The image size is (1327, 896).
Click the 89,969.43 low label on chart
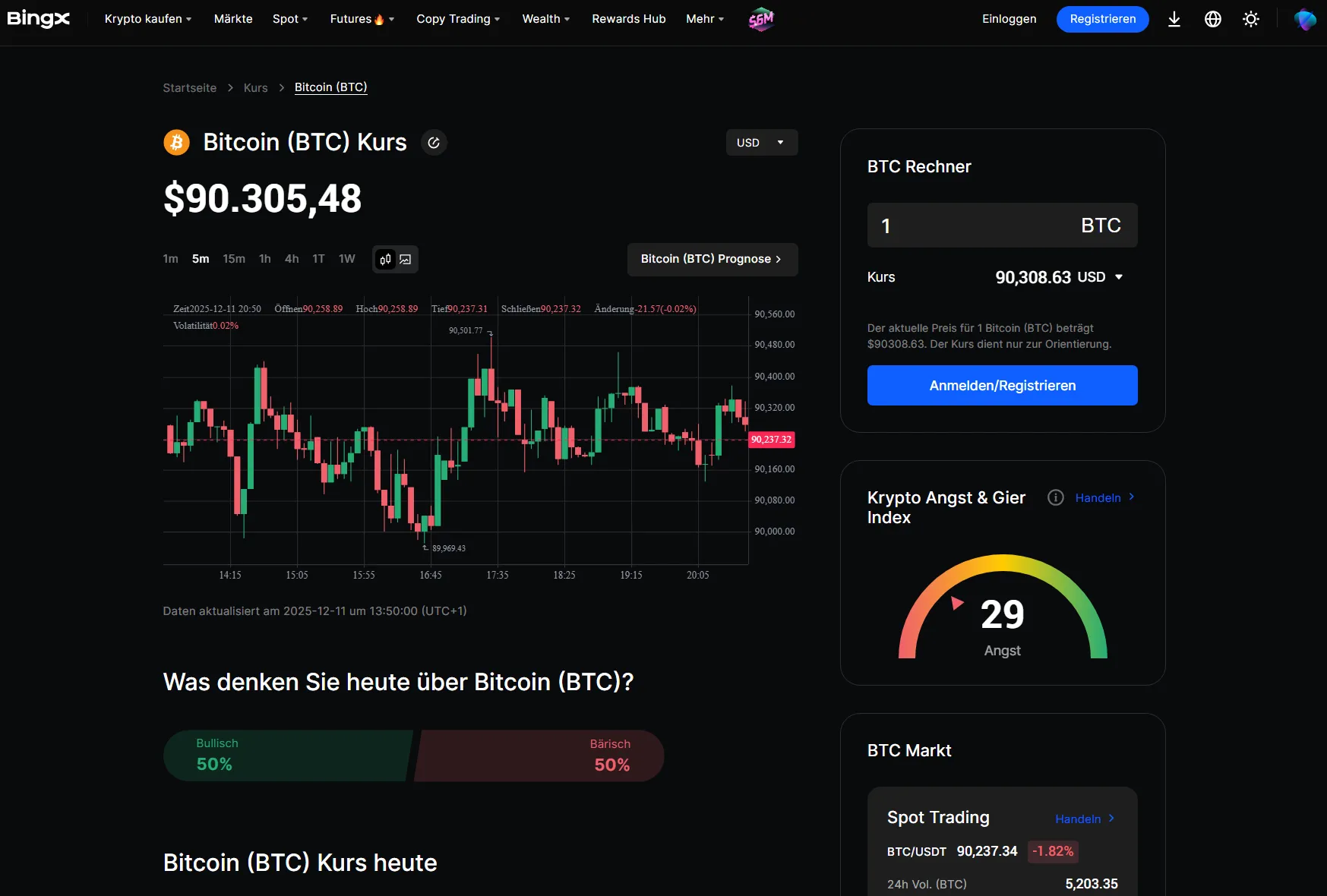coord(449,548)
